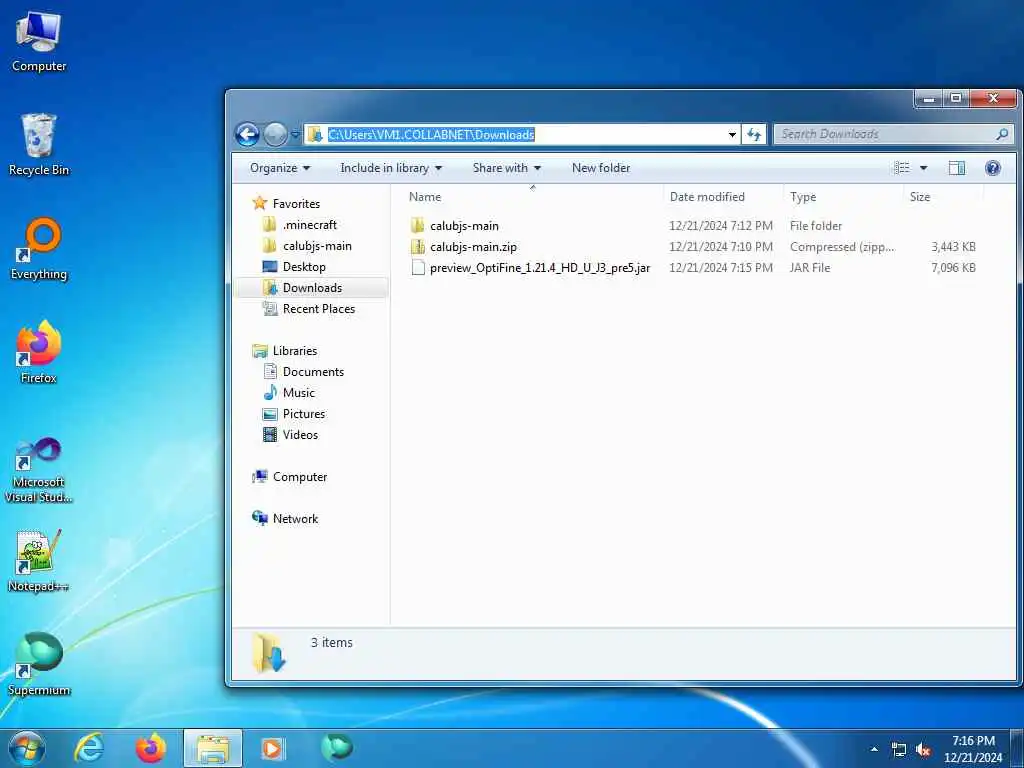The image size is (1024, 768).
Task: Click the 7,096 KB size cell
Action: (x=953, y=268)
